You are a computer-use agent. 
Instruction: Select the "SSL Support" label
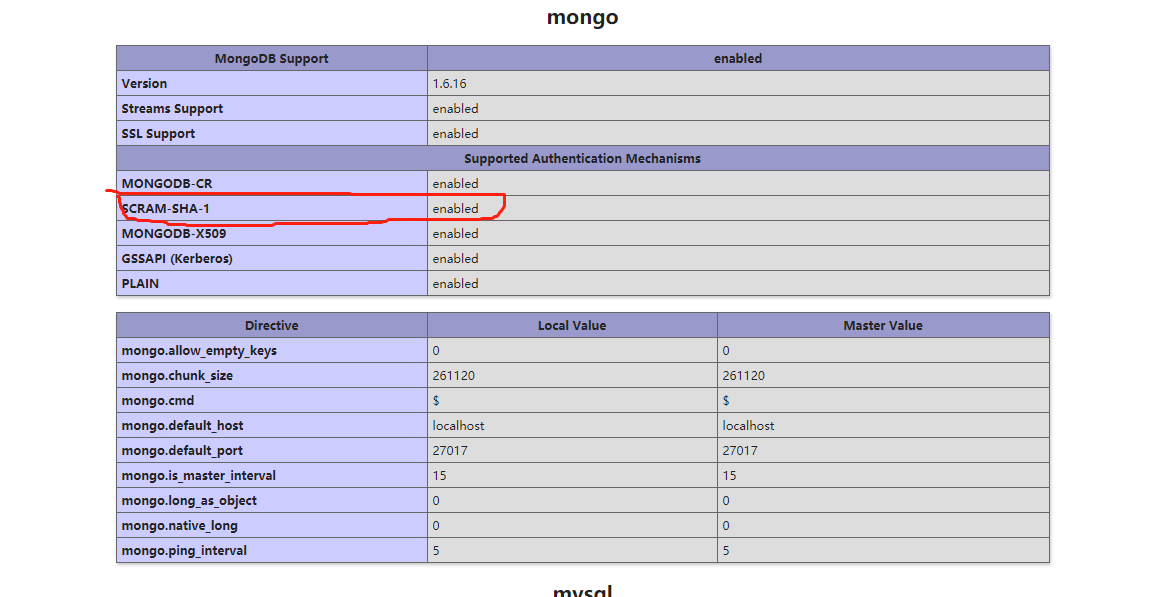(158, 134)
